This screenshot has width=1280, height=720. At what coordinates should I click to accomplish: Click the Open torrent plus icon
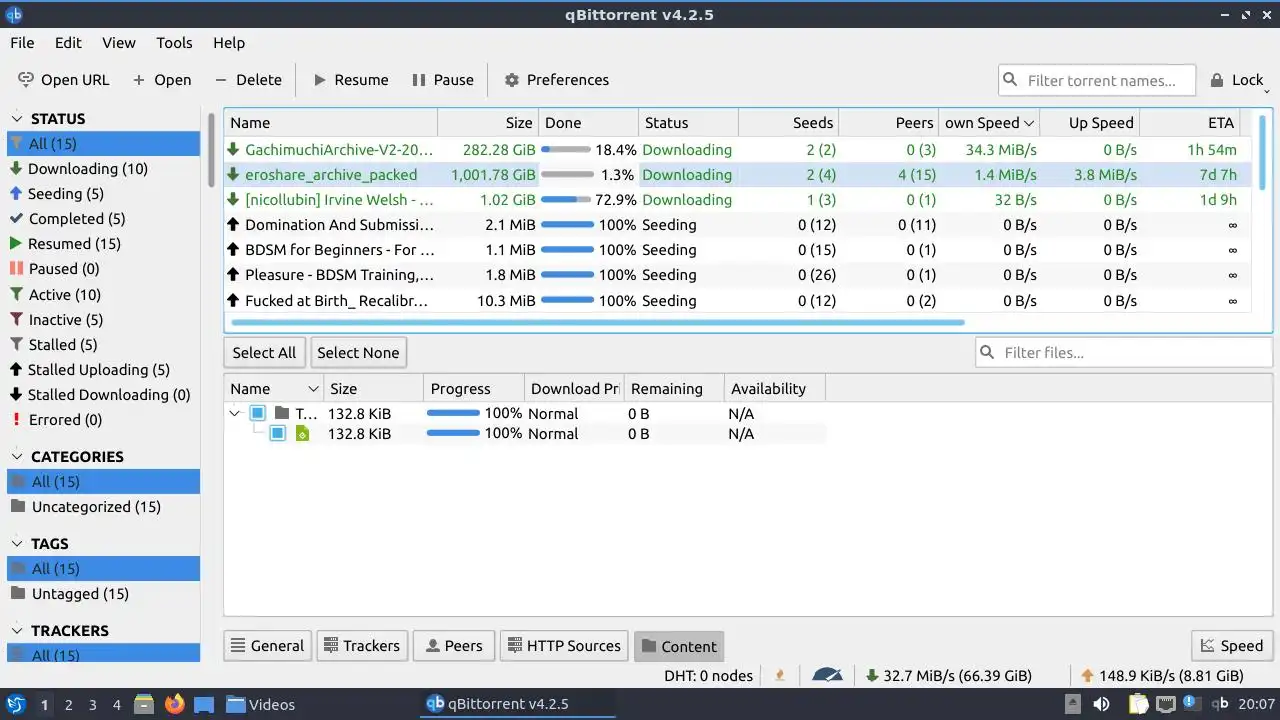click(x=139, y=80)
